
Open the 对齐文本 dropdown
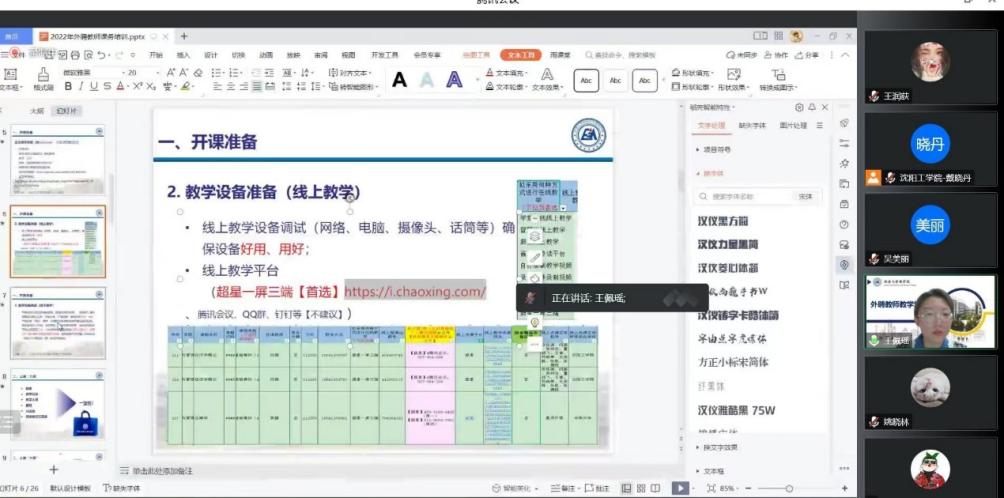[350, 73]
